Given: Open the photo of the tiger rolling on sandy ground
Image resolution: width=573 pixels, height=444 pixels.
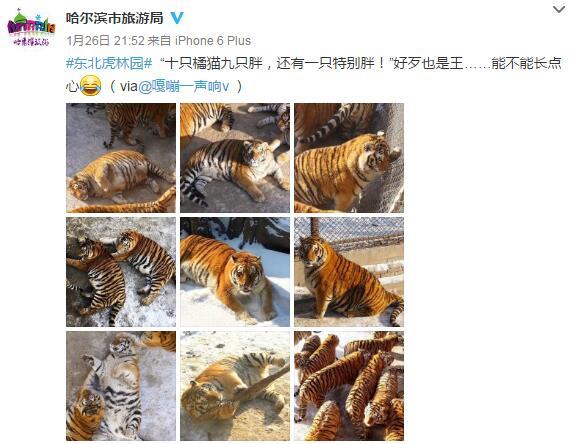Looking at the screenshot, I should tap(235, 386).
